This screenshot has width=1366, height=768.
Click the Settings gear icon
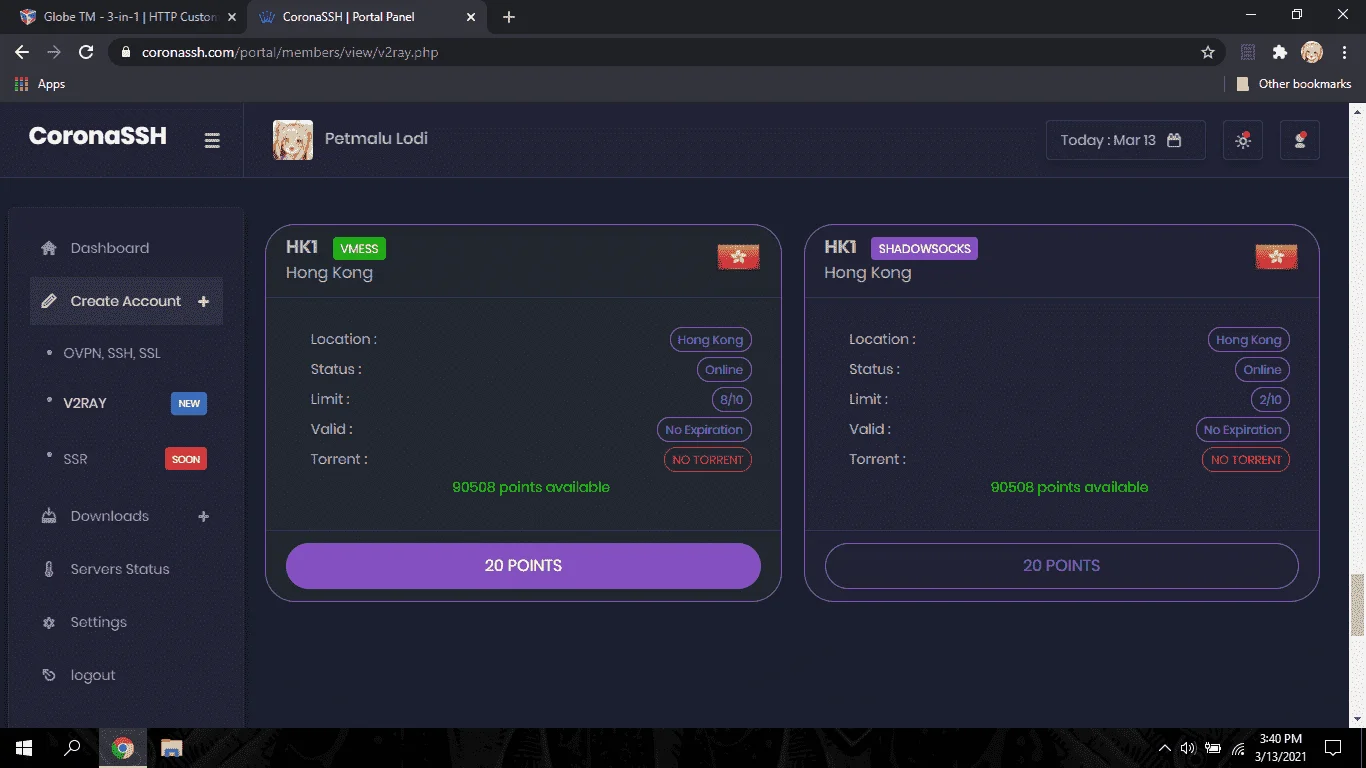(x=49, y=622)
